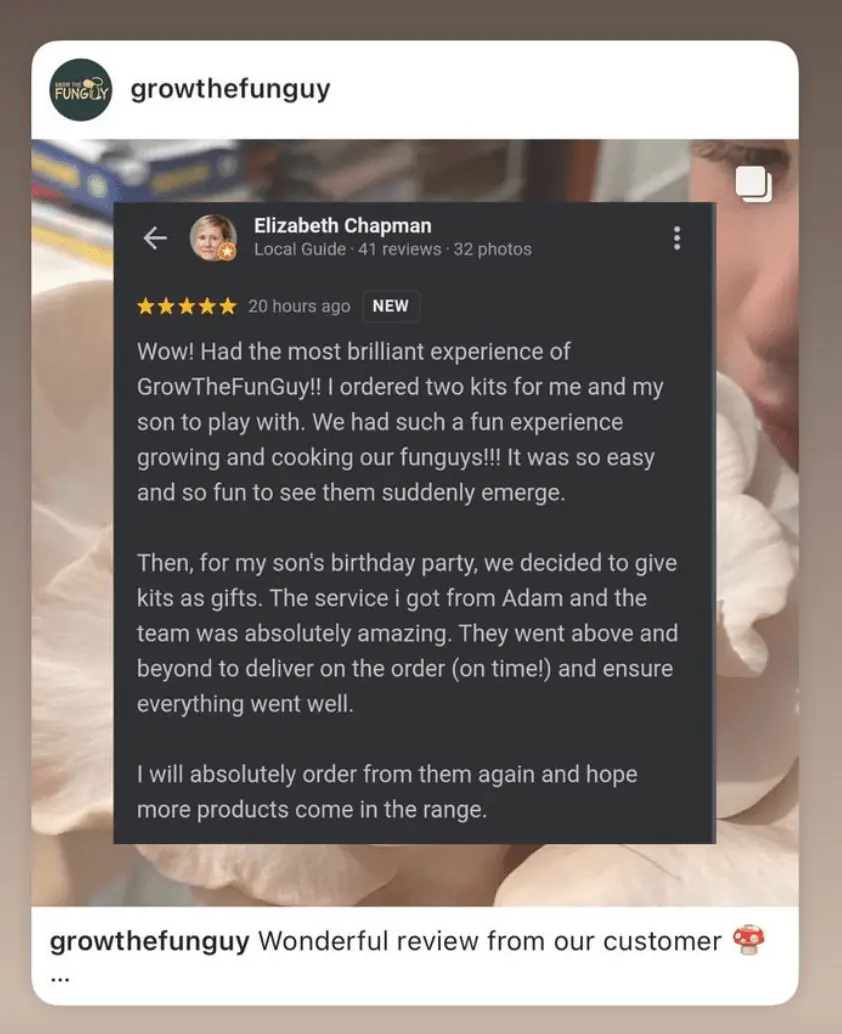The height and width of the screenshot is (1034, 842).
Task: Select the name Elizabeth Chapman
Action: click(343, 226)
